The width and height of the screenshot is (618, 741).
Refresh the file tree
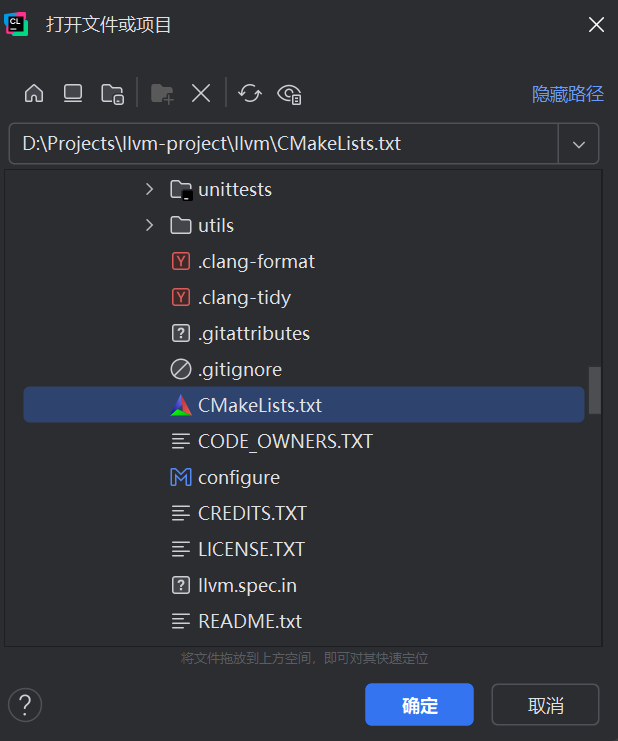pos(250,93)
